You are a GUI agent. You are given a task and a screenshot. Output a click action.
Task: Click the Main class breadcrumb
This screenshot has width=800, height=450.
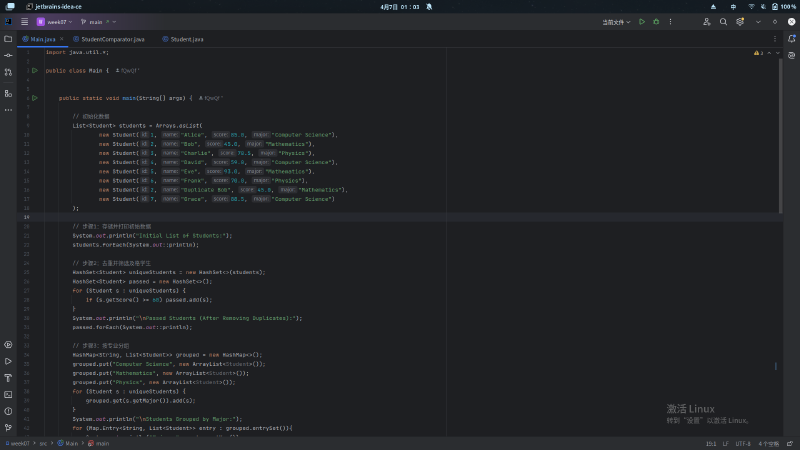(x=68, y=443)
